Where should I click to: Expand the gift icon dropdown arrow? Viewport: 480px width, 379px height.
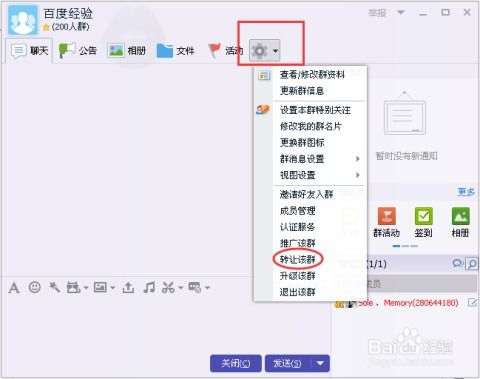click(86, 288)
